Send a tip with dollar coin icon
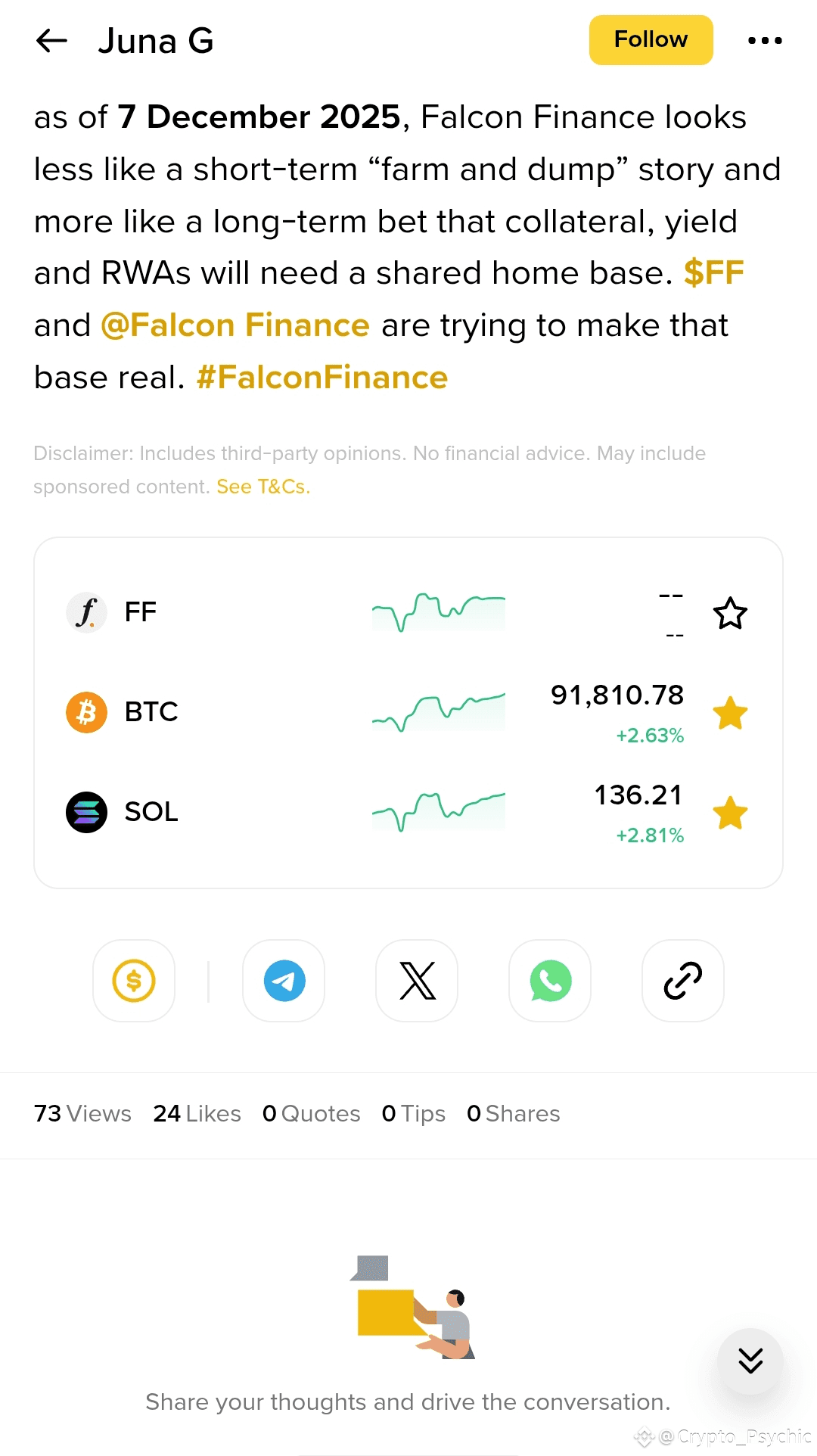This screenshot has height=1456, width=817. pos(134,981)
